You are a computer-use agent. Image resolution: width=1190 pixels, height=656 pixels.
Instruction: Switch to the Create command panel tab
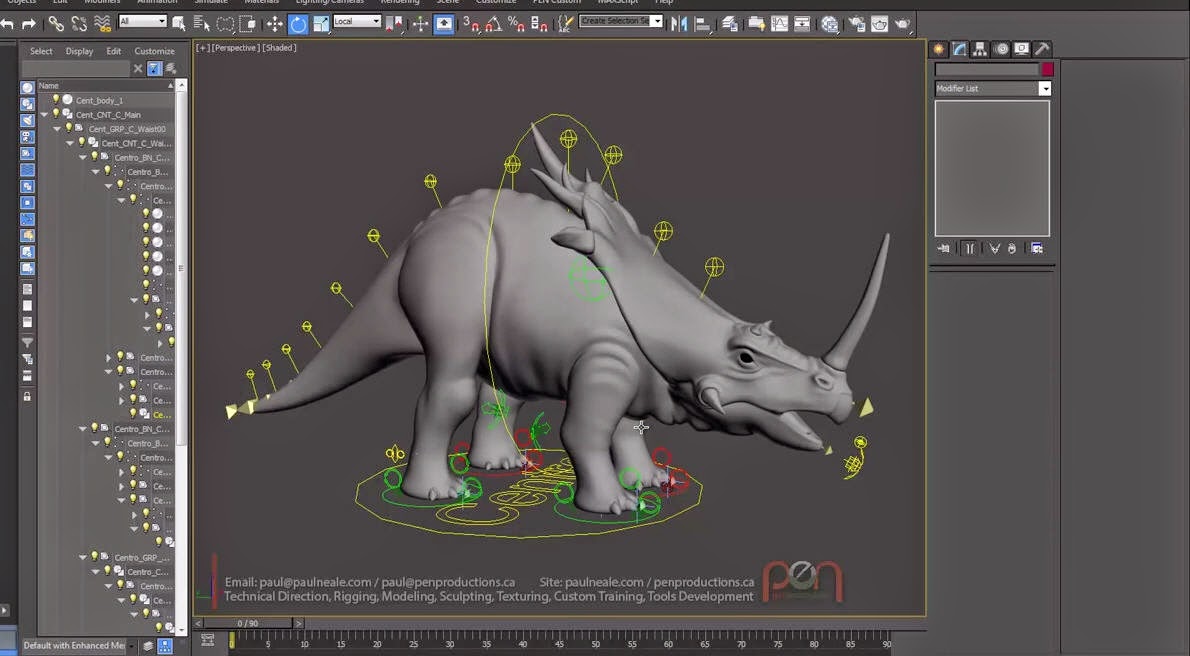(x=939, y=49)
